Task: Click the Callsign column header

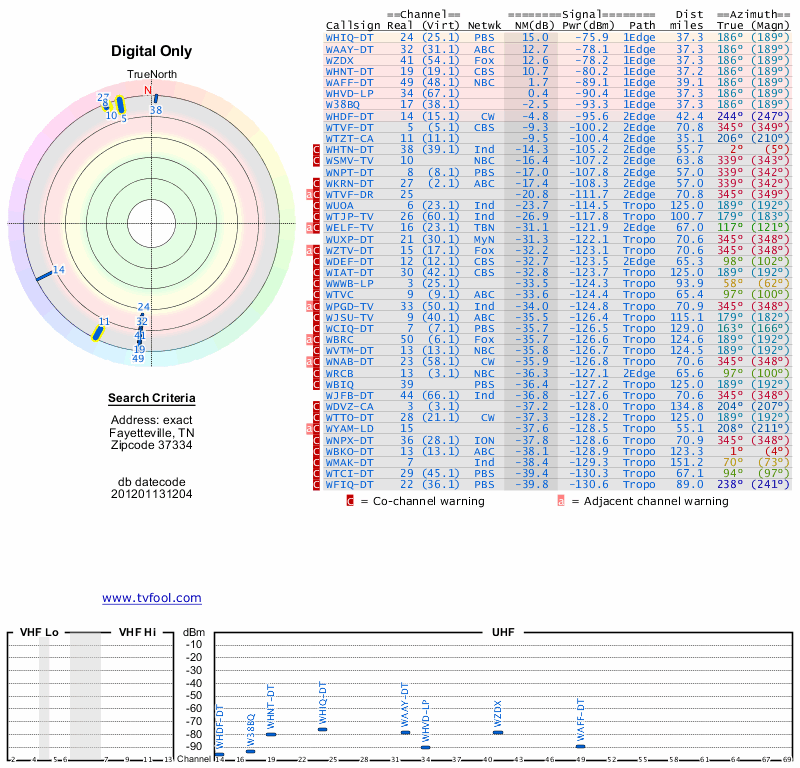Action: 353,24
